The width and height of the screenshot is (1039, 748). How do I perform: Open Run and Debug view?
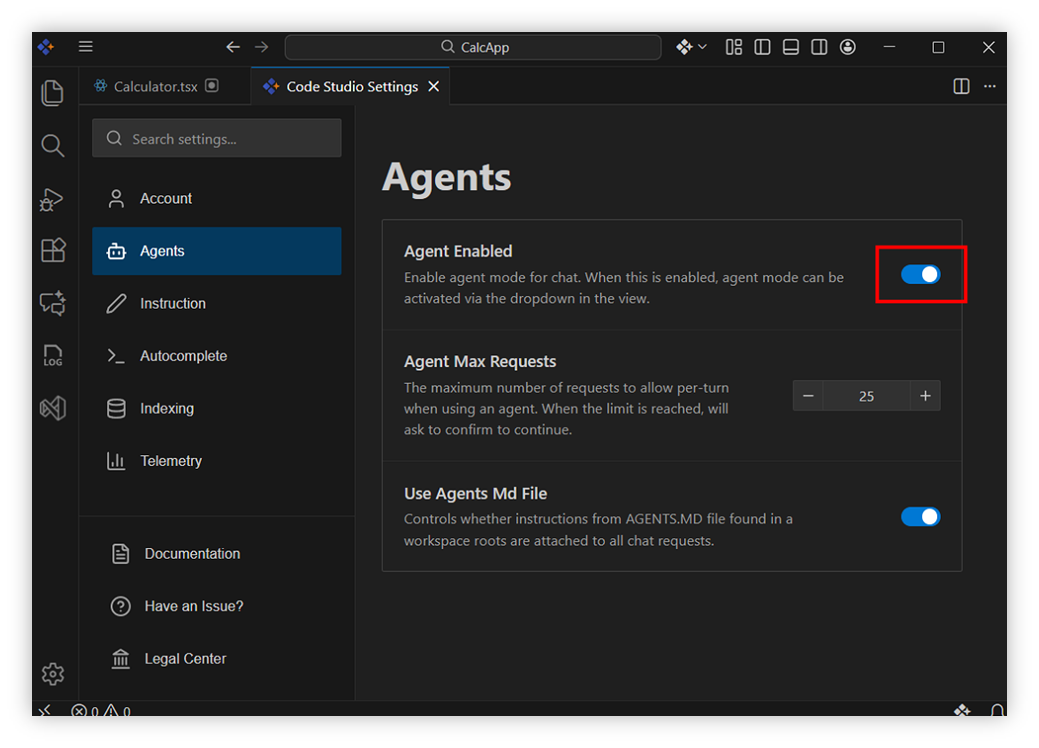[52, 199]
